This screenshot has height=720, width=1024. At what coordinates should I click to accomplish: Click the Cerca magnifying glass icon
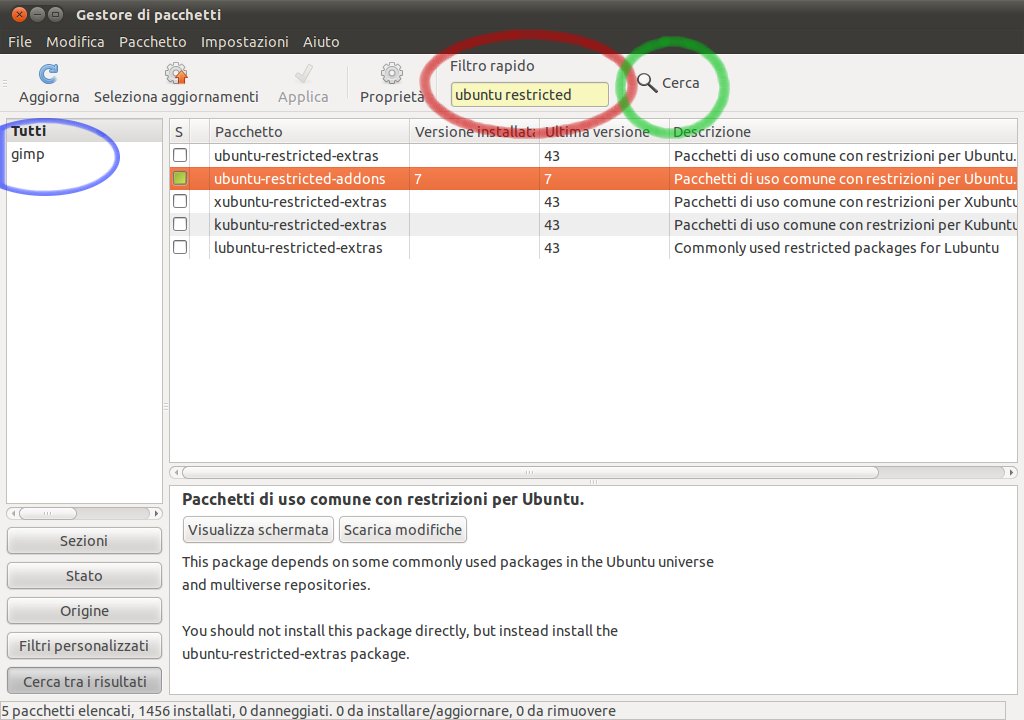pyautogui.click(x=648, y=83)
